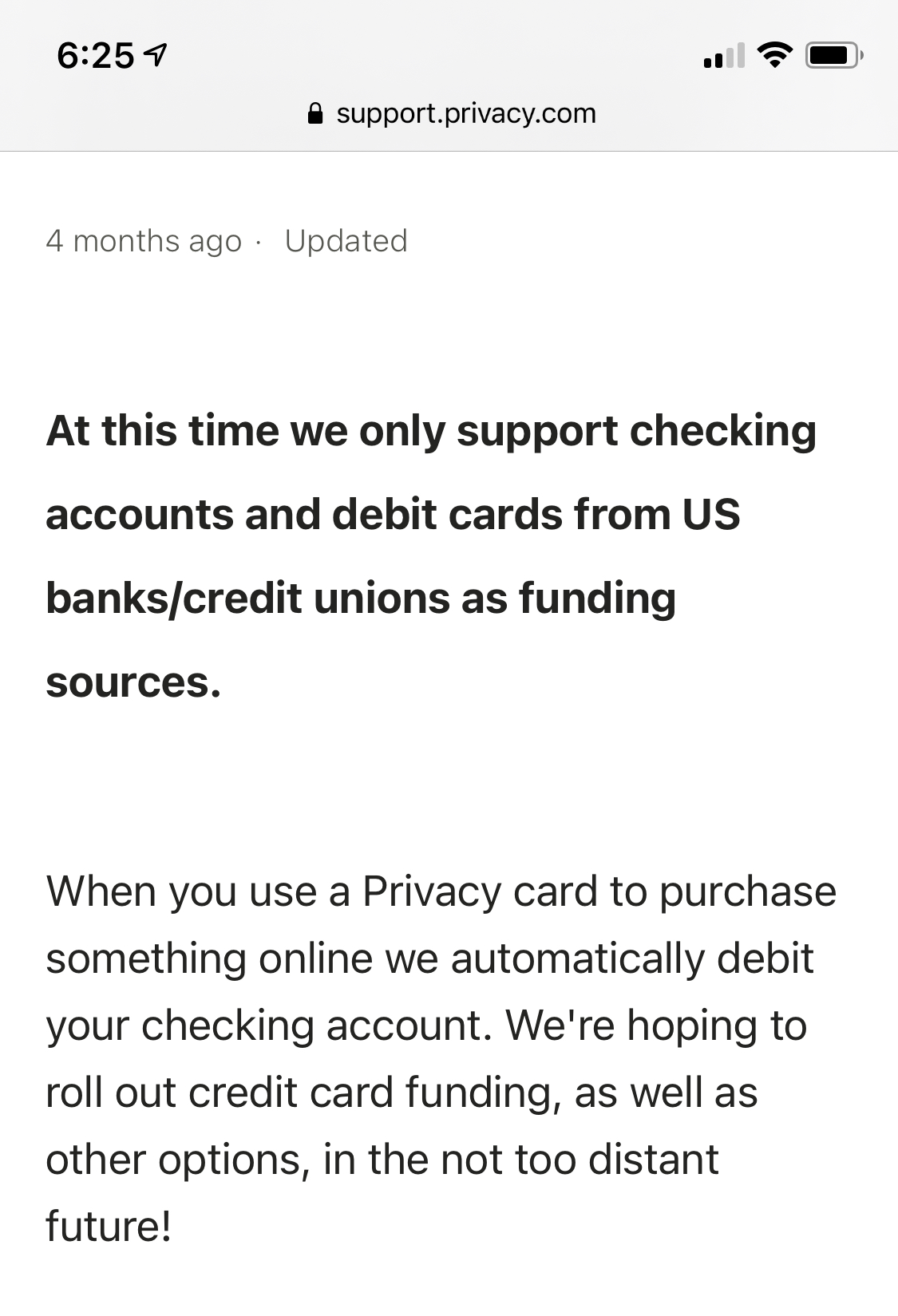
Task: Tap the padlock secure-site icon
Action: pyautogui.click(x=315, y=113)
